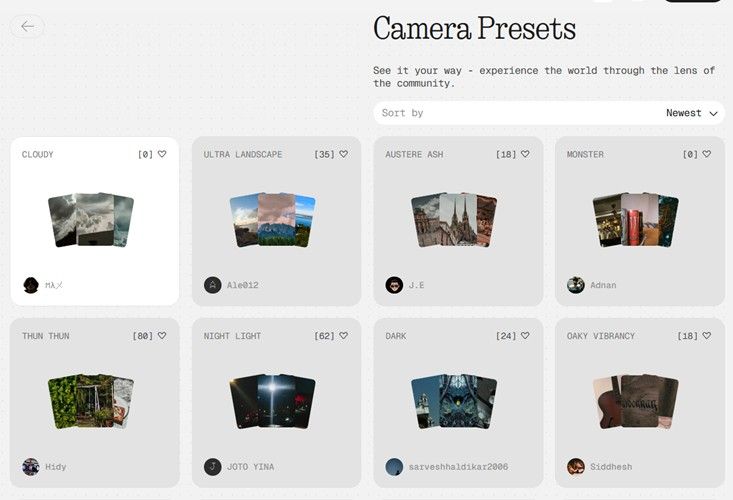Select the NIGHT LIGHT preset title

tap(232, 336)
